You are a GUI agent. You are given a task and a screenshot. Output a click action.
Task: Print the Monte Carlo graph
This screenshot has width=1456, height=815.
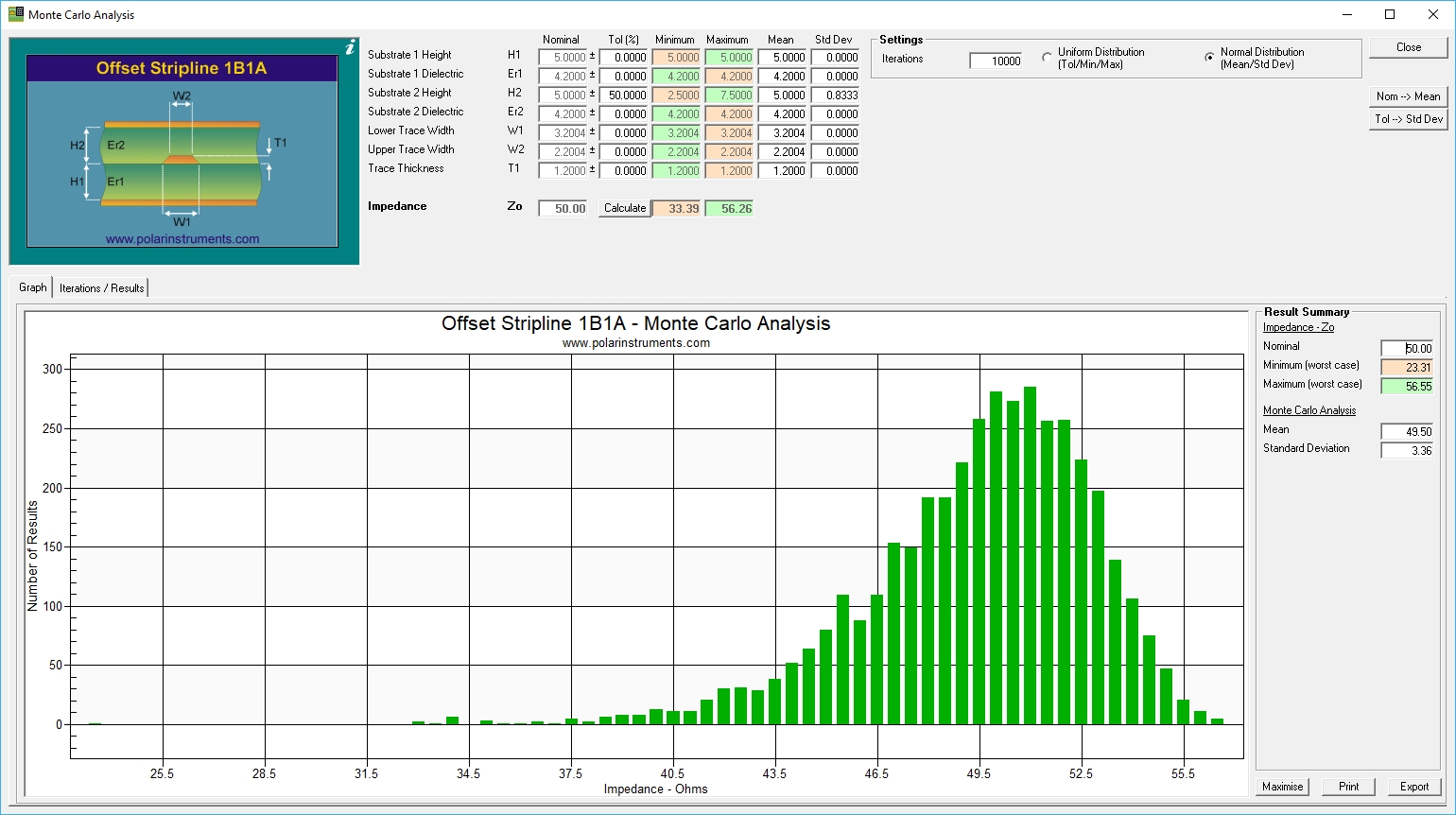tap(1348, 787)
